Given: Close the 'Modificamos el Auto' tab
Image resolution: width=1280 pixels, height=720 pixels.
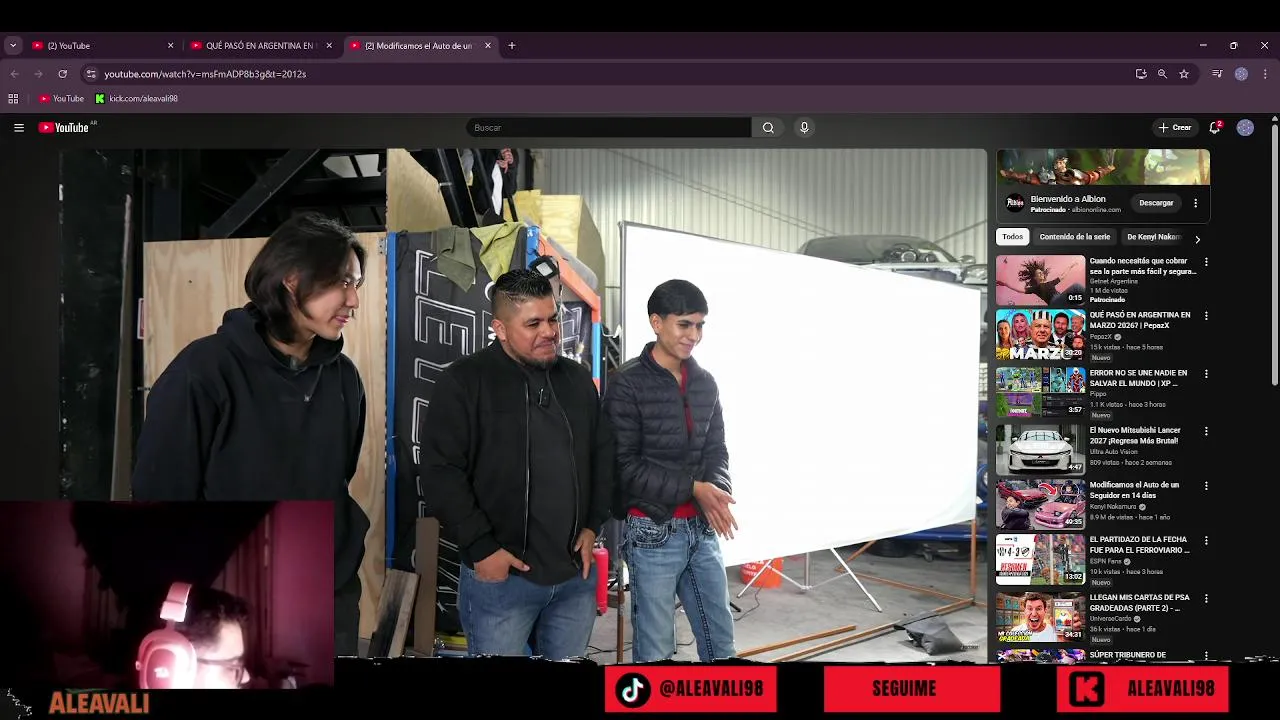Looking at the screenshot, I should point(488,46).
